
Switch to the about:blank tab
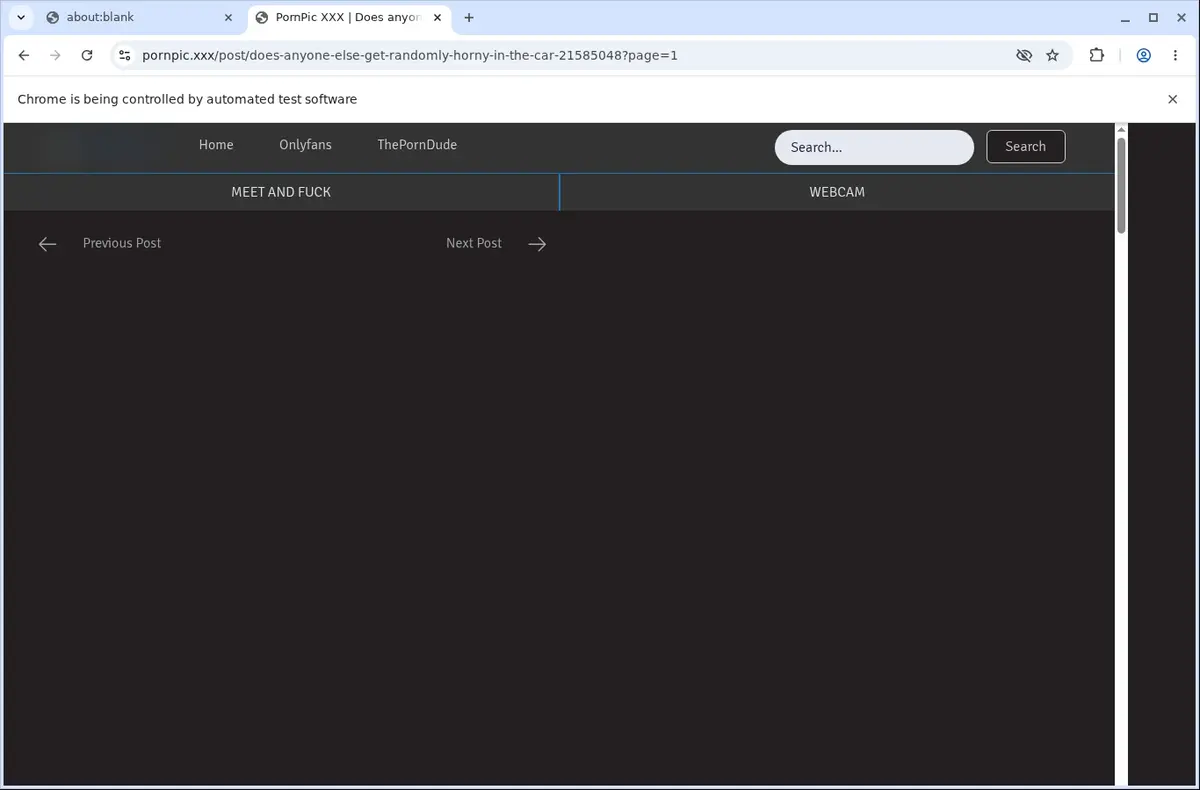pos(140,17)
